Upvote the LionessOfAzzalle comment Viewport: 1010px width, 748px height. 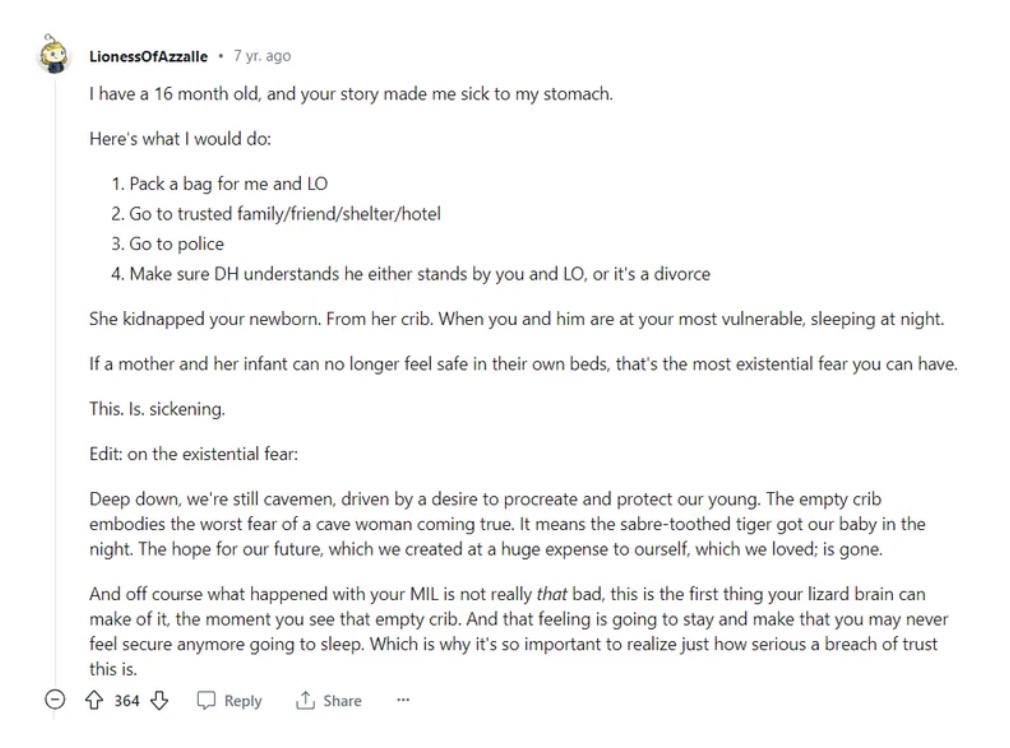coord(96,700)
